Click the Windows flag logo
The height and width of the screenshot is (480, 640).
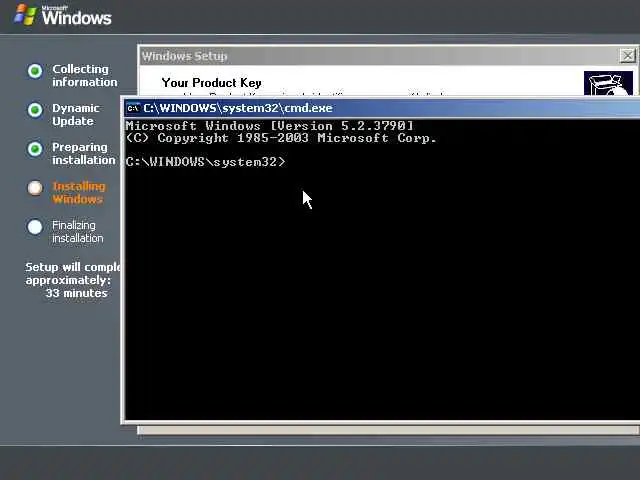pyautogui.click(x=25, y=15)
